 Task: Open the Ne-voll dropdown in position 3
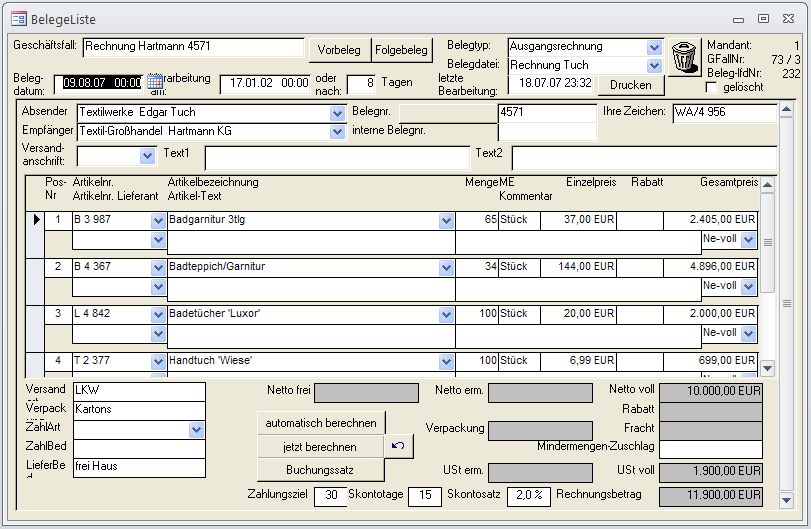(x=748, y=334)
